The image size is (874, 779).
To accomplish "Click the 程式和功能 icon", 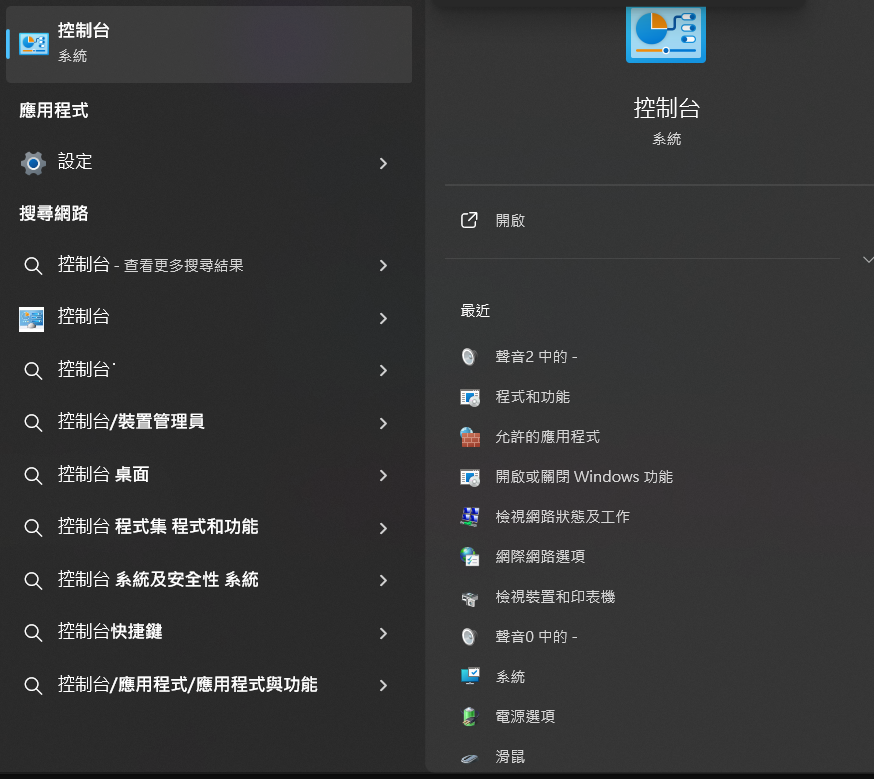I will (x=470, y=397).
